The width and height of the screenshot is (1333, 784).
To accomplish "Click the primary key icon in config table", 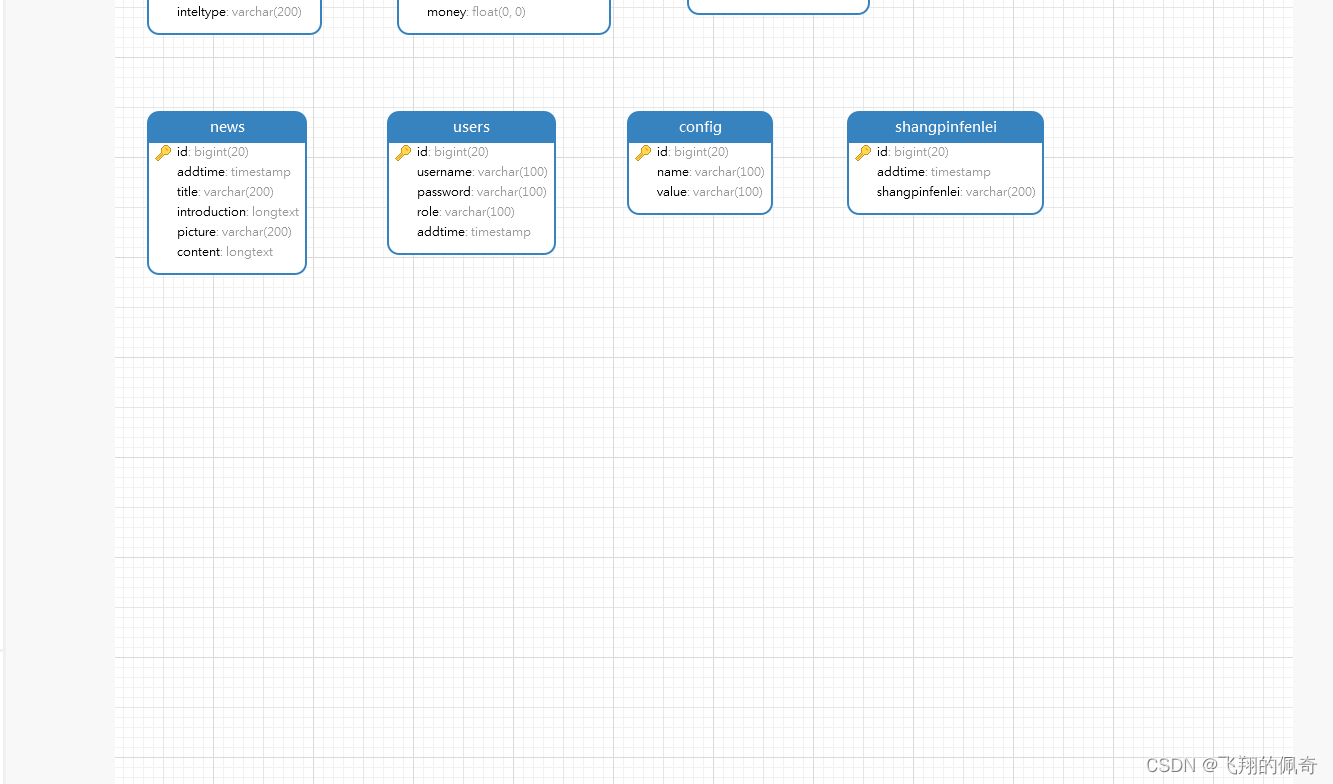I will pos(643,153).
